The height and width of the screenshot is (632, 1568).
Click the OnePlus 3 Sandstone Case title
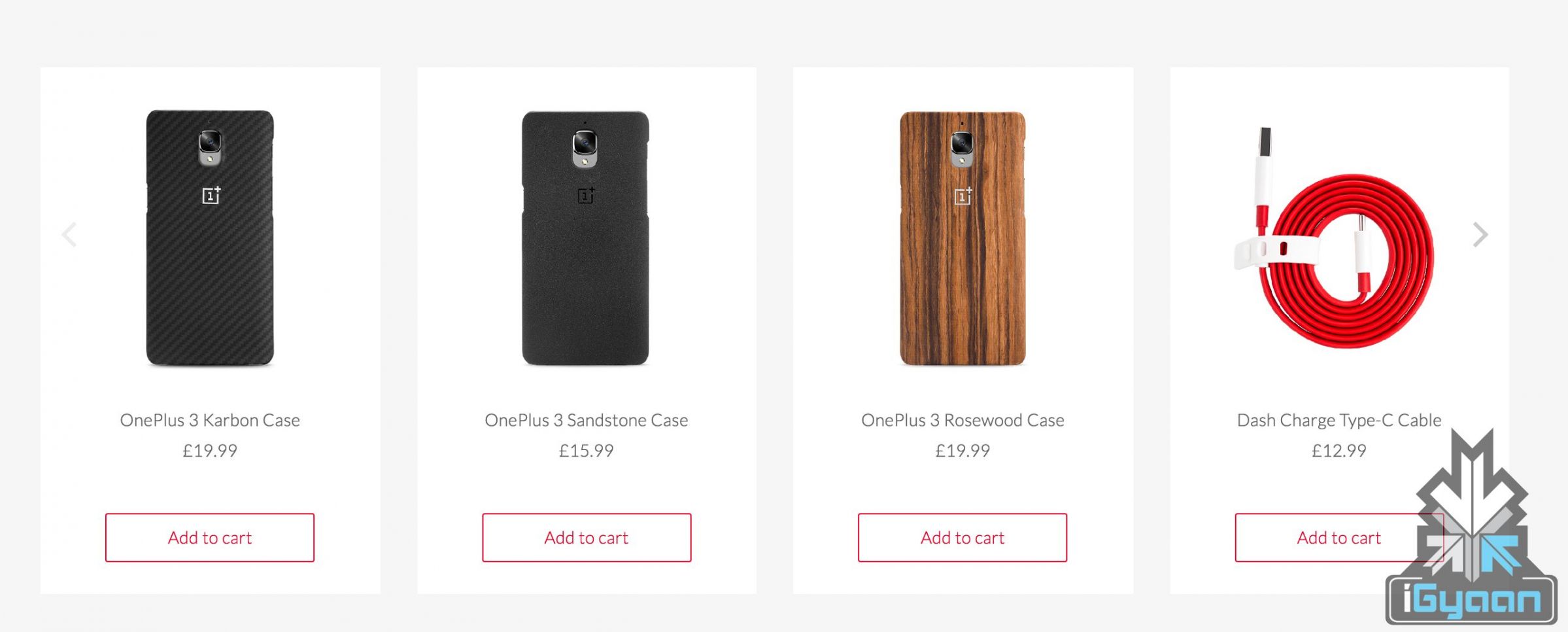tap(587, 420)
